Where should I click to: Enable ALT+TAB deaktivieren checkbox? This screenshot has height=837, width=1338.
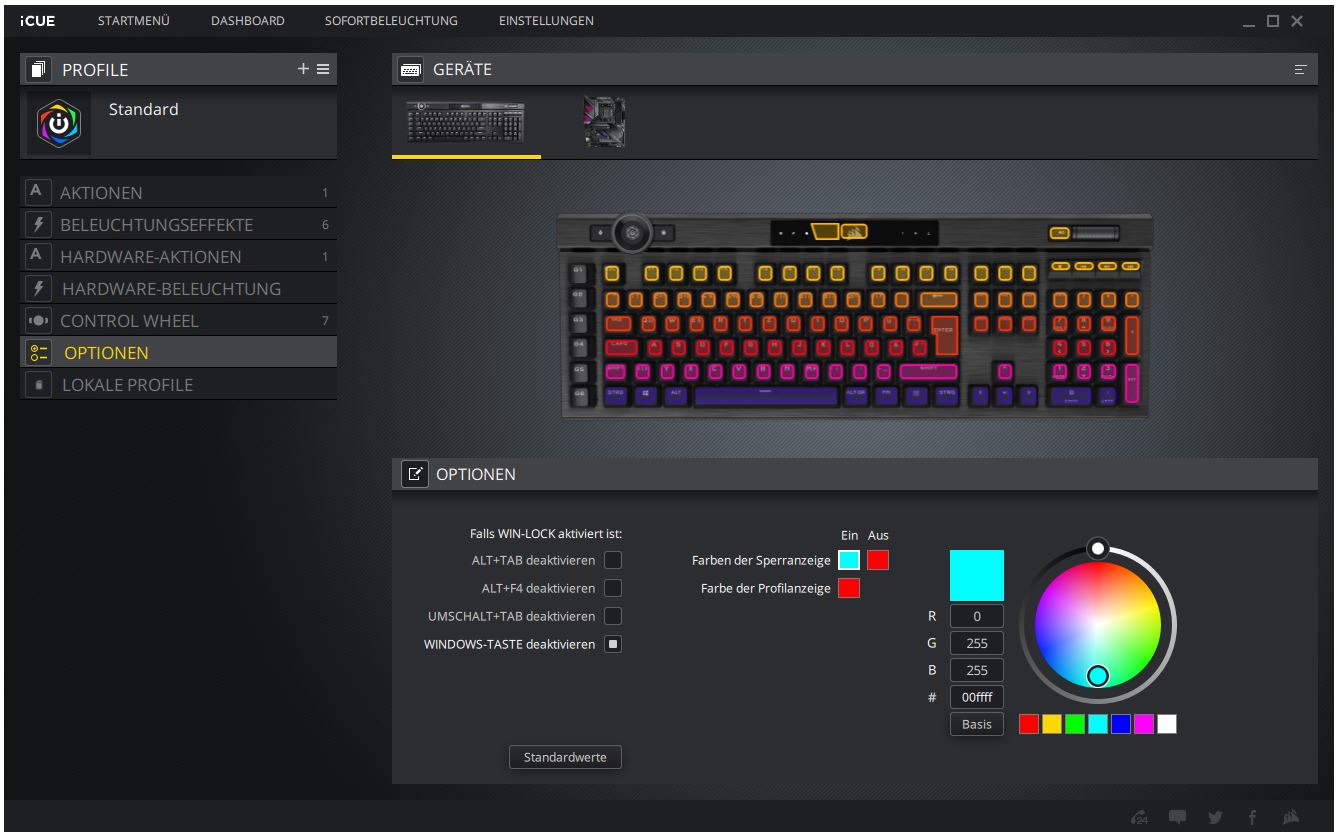[x=613, y=559]
